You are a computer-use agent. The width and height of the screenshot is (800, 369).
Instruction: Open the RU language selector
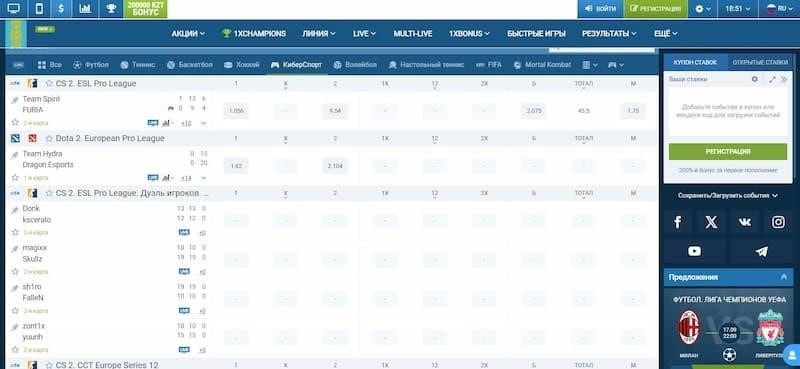click(x=781, y=9)
